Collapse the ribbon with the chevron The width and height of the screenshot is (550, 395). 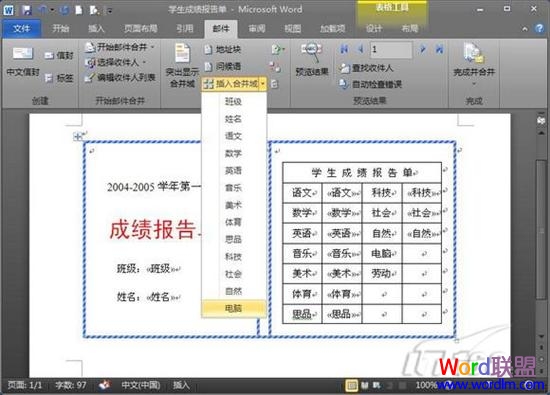click(524, 29)
